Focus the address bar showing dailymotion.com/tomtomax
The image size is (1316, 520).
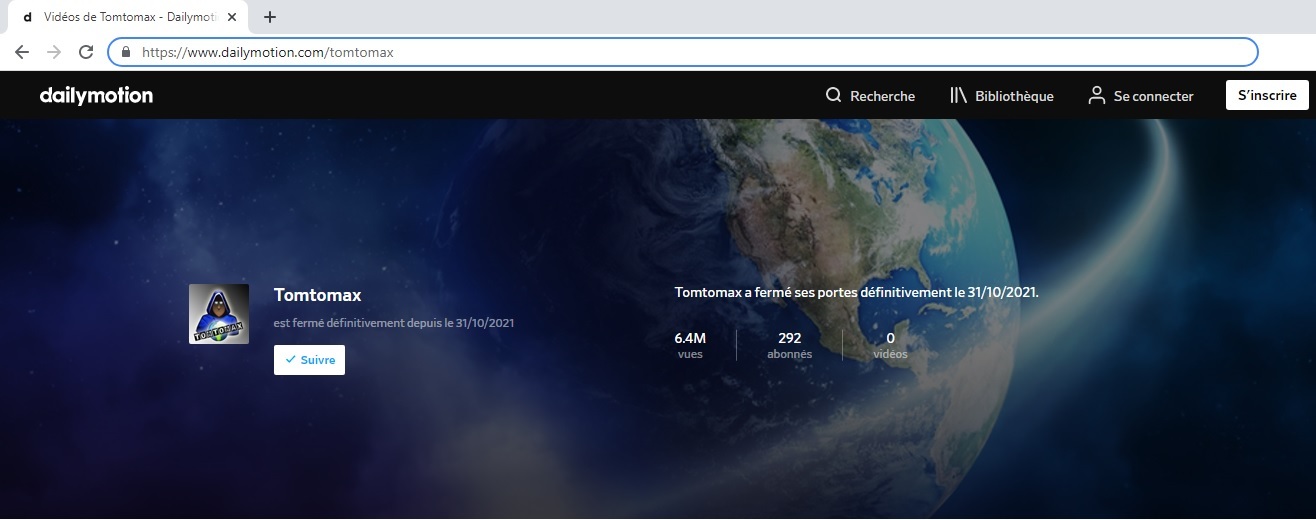pyautogui.click(x=682, y=52)
